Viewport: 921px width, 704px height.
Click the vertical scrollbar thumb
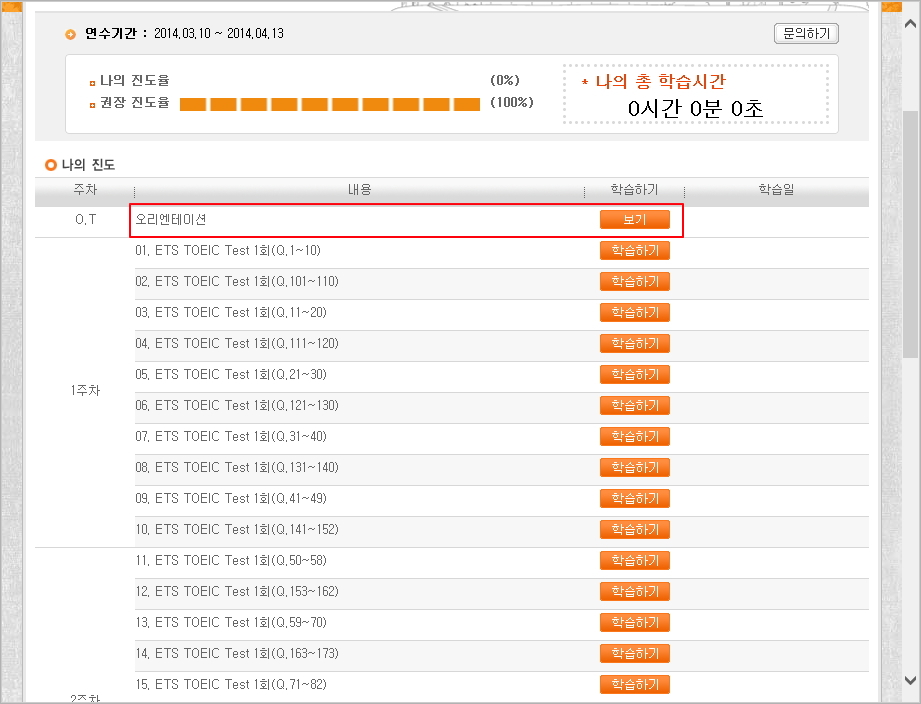coord(910,232)
